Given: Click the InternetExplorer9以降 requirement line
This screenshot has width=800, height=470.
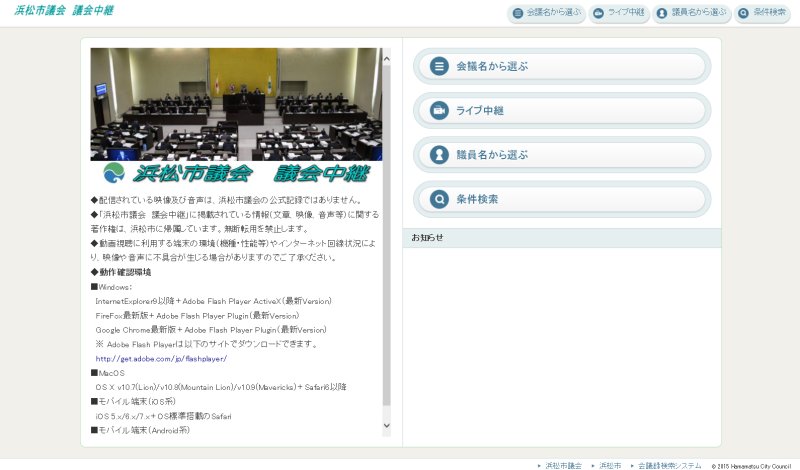Looking at the screenshot, I should [x=213, y=301].
